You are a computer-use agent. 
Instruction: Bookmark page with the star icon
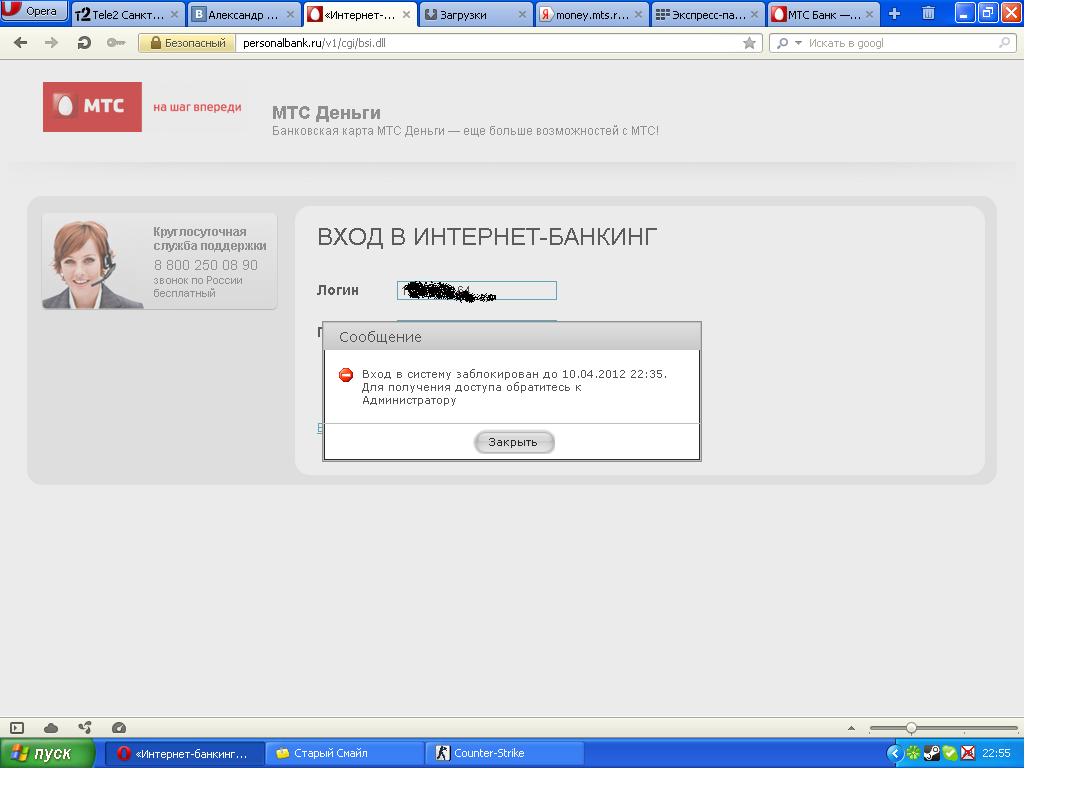tap(749, 43)
